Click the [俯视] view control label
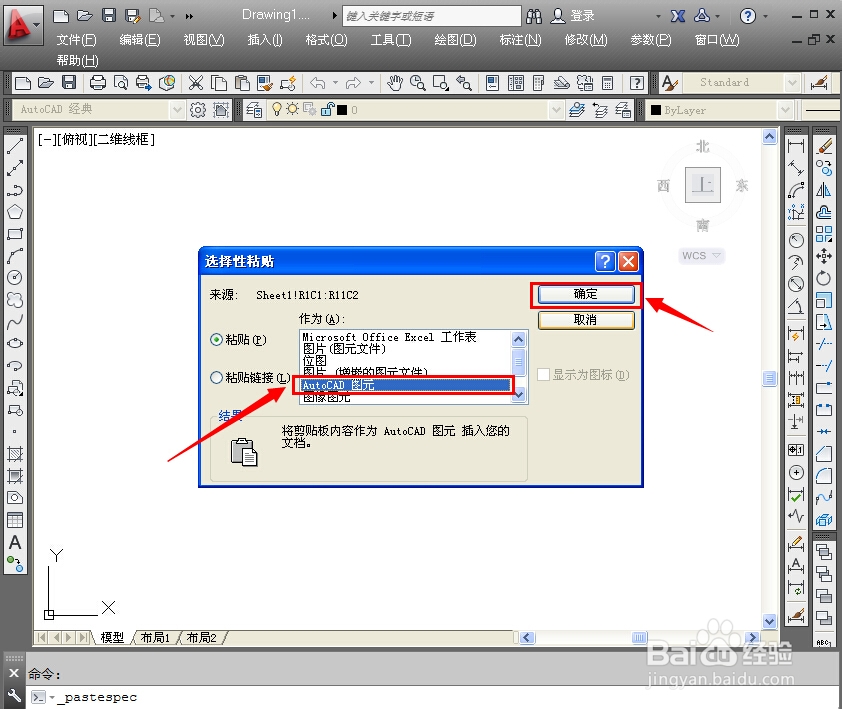Viewport: 842px width, 709px height. click(75, 140)
